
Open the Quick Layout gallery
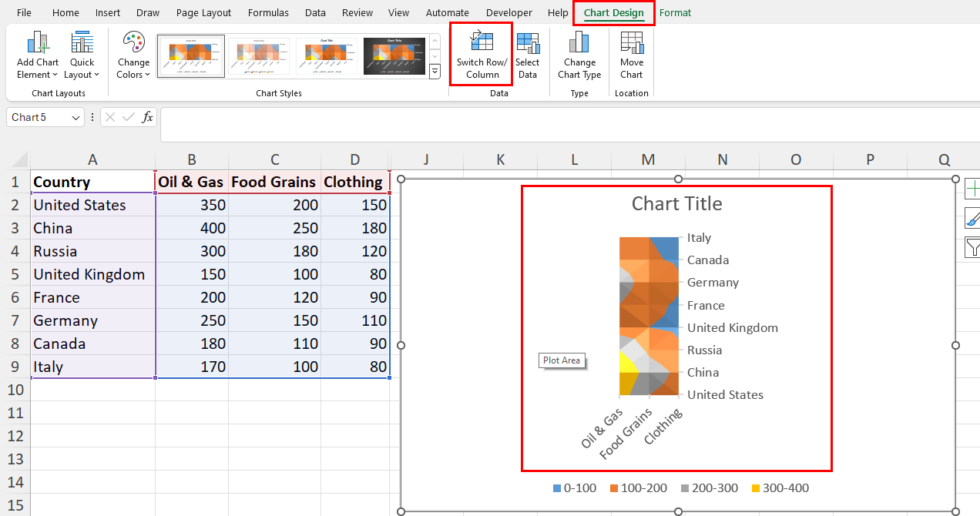click(82, 56)
